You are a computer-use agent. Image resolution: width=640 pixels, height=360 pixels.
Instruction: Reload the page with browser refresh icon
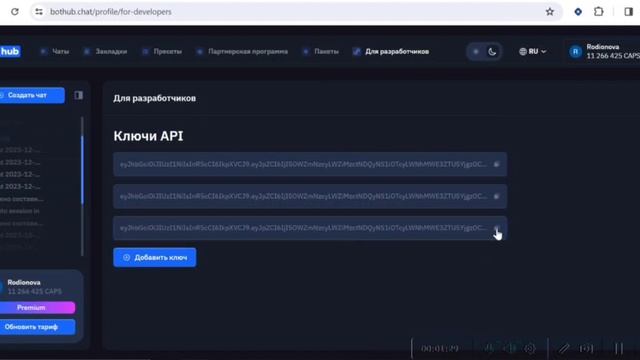(x=15, y=12)
